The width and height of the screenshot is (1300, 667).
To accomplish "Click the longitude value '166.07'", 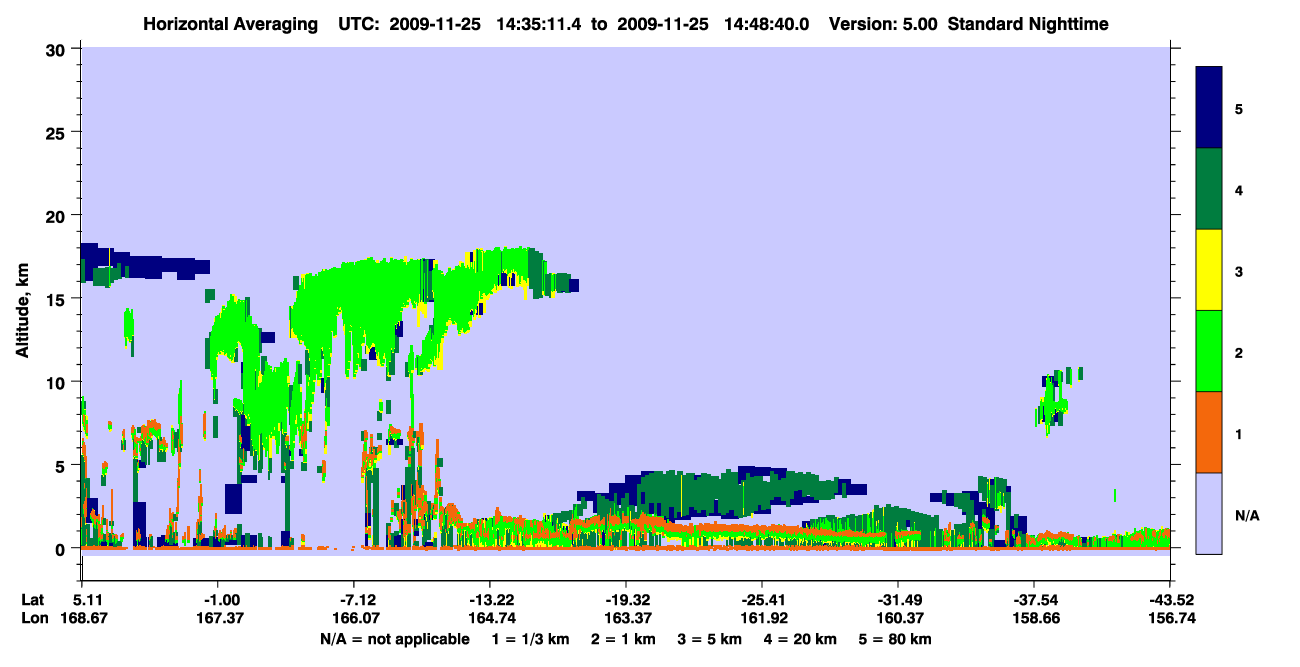I will (x=354, y=618).
